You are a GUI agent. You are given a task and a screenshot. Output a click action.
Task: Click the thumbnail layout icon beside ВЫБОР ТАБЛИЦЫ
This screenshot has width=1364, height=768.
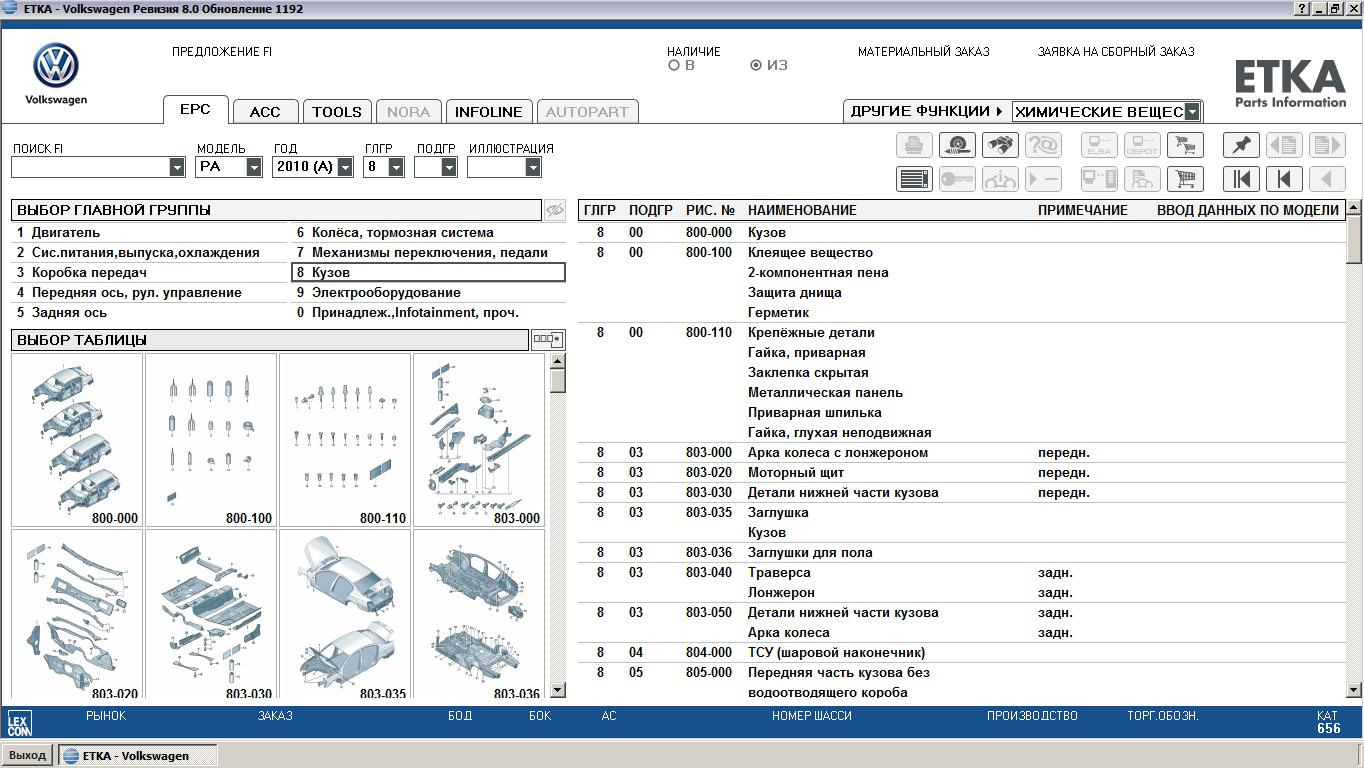pos(547,340)
